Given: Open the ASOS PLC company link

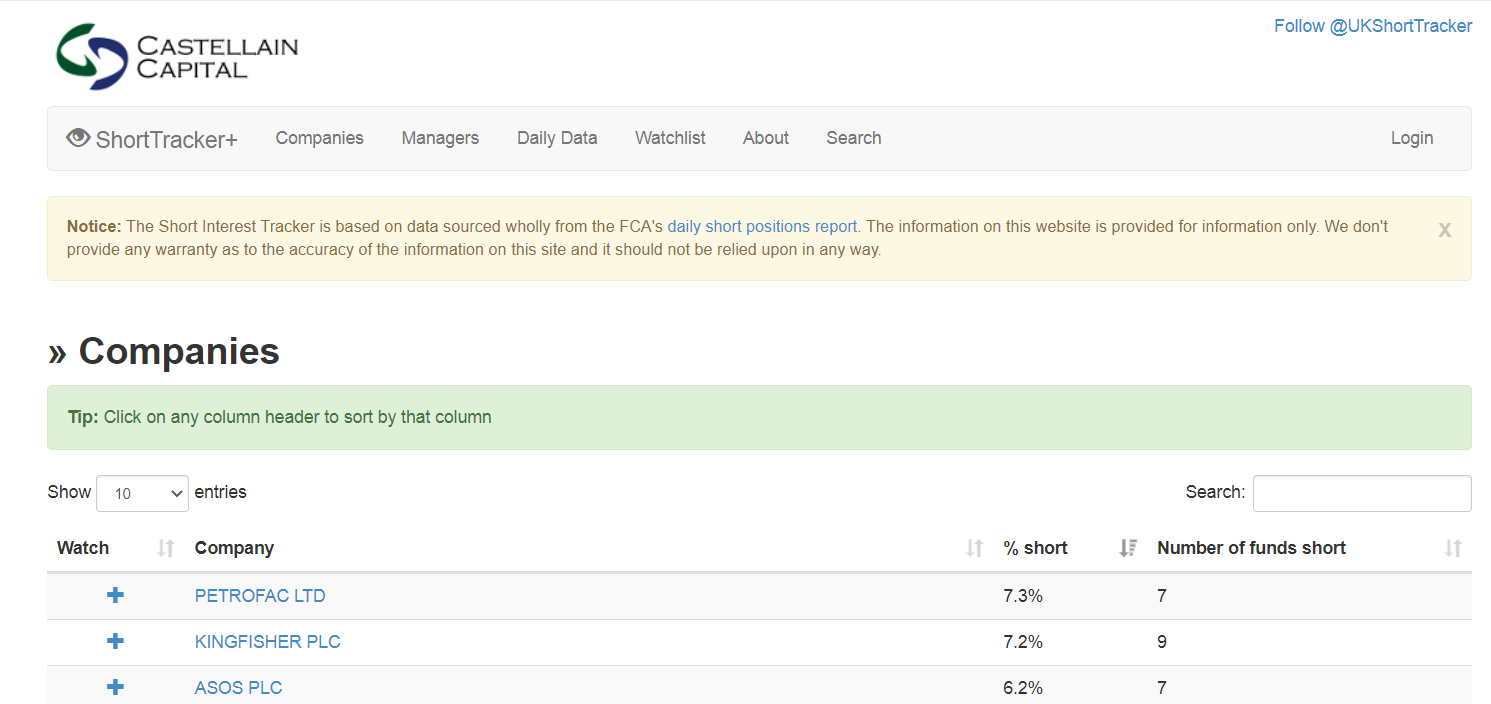Looking at the screenshot, I should click(x=239, y=688).
